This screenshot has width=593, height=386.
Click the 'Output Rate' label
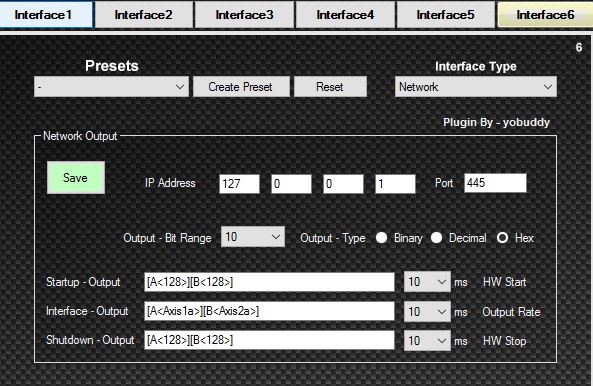511,312
